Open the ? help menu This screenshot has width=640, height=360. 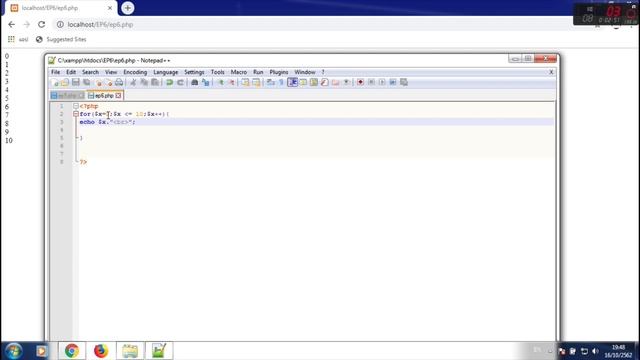[x=323, y=72]
